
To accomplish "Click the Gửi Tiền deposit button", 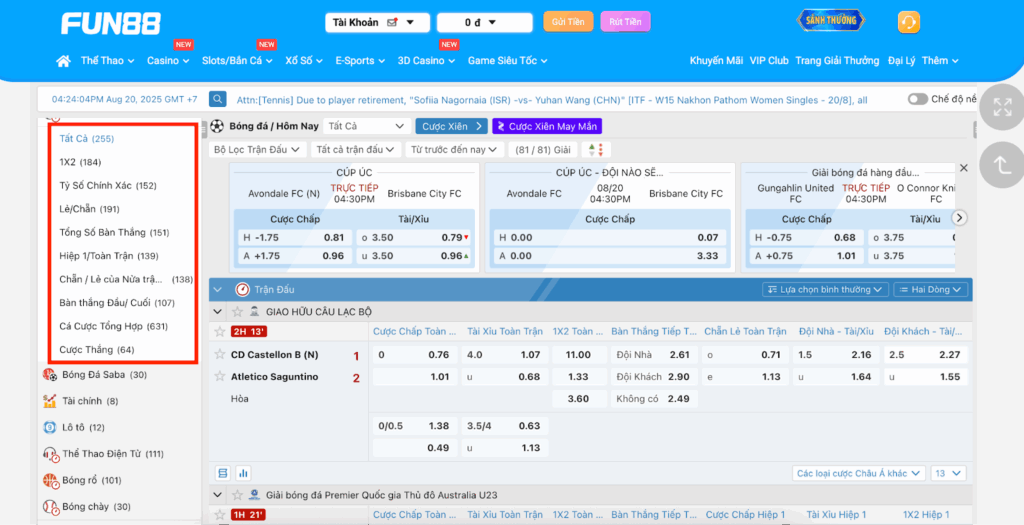I will [568, 22].
